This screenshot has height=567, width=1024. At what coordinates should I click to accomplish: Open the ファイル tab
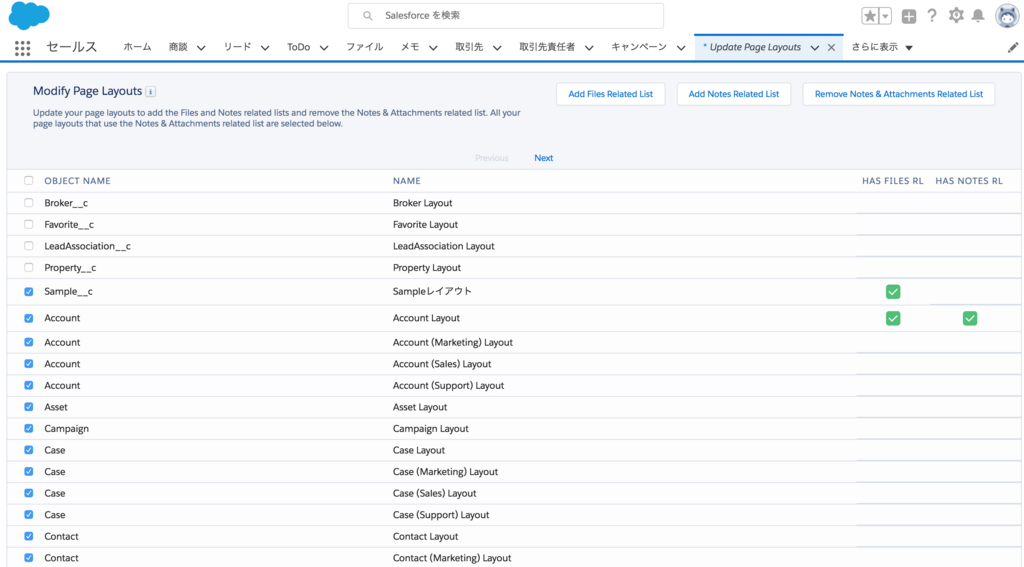coord(364,47)
